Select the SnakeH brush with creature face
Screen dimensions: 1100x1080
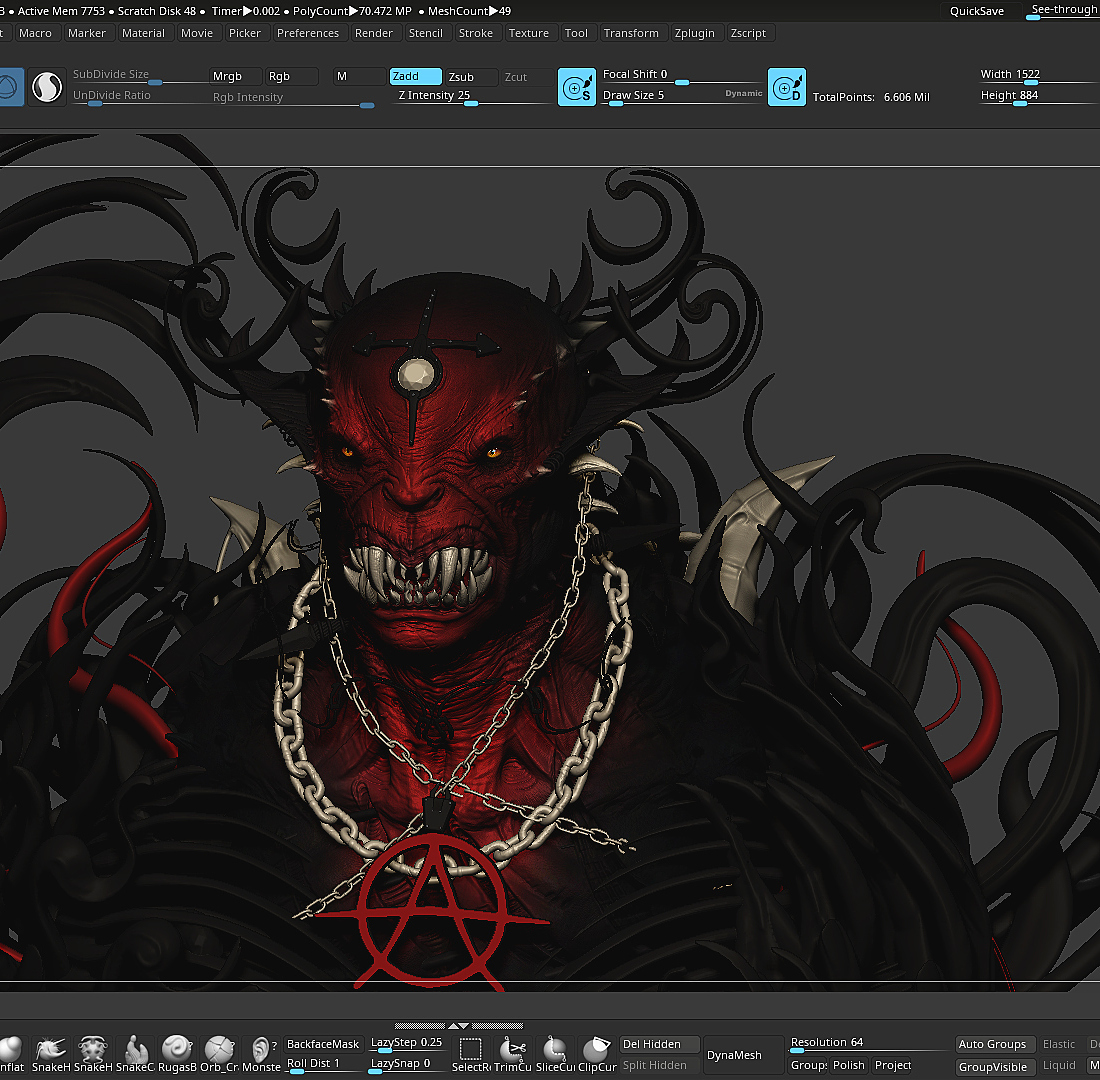(x=93, y=1055)
